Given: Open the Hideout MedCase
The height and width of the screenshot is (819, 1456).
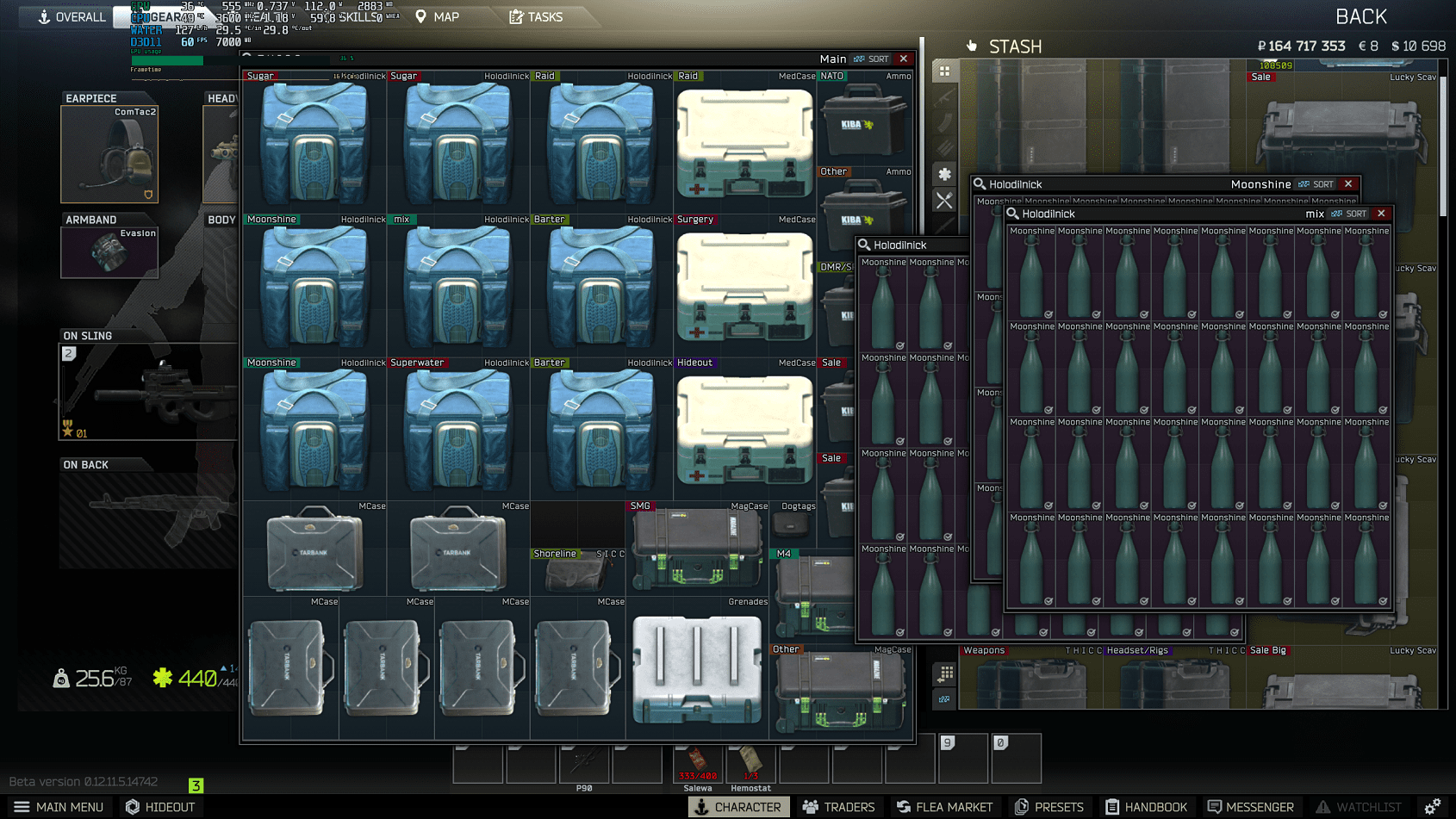Looking at the screenshot, I should pos(745,429).
